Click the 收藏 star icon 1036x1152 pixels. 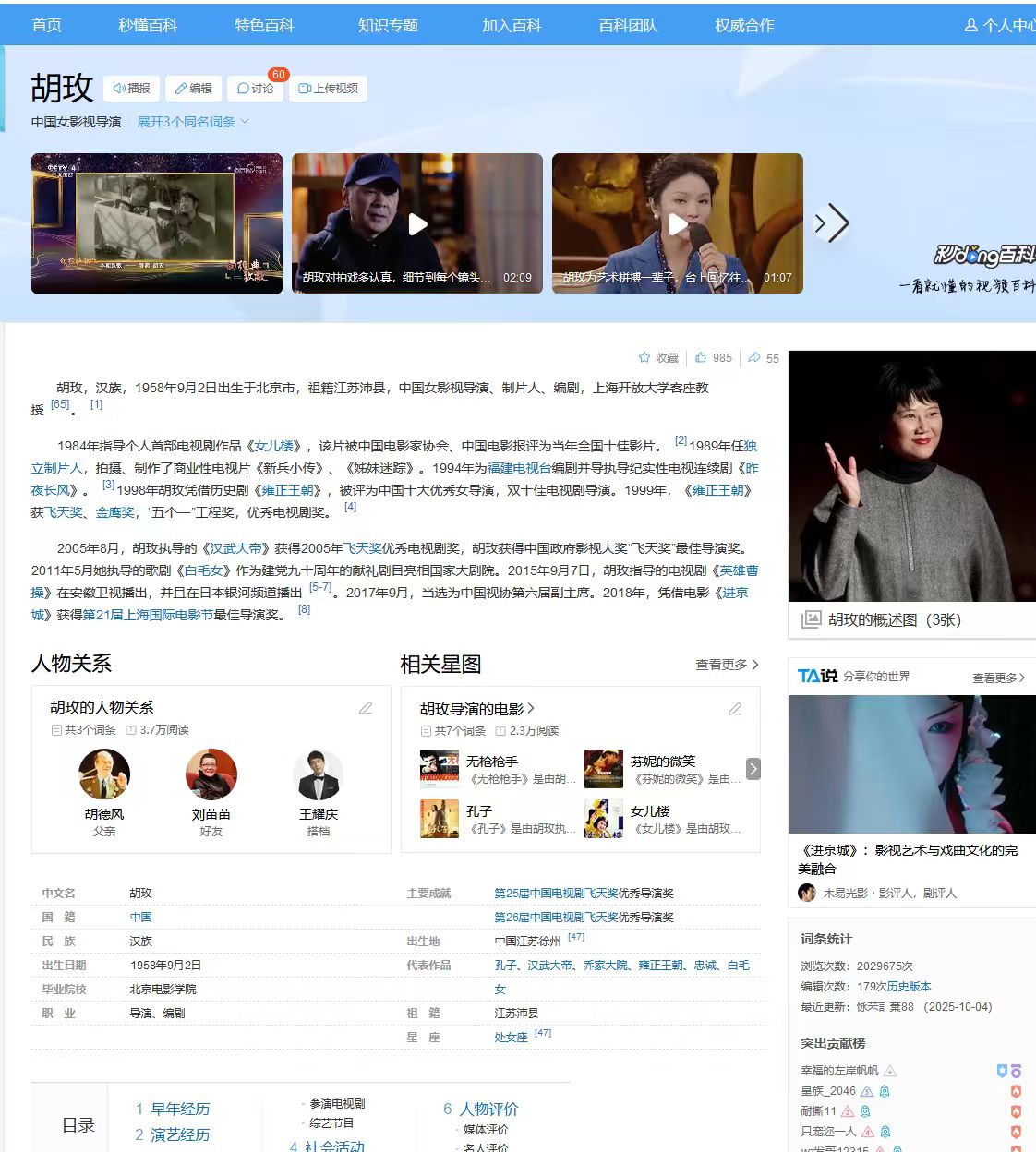644,358
